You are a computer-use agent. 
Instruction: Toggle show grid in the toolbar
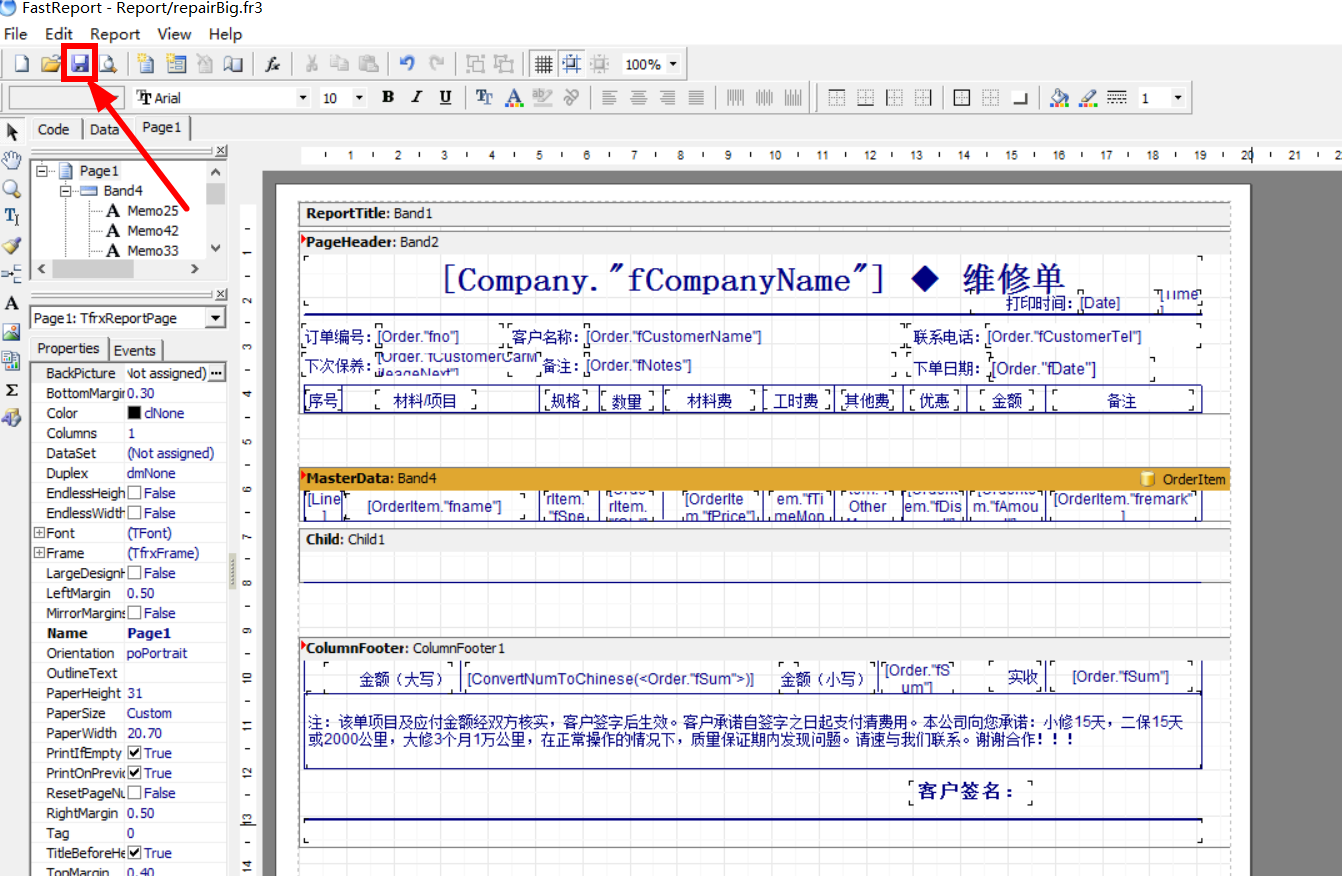(543, 64)
